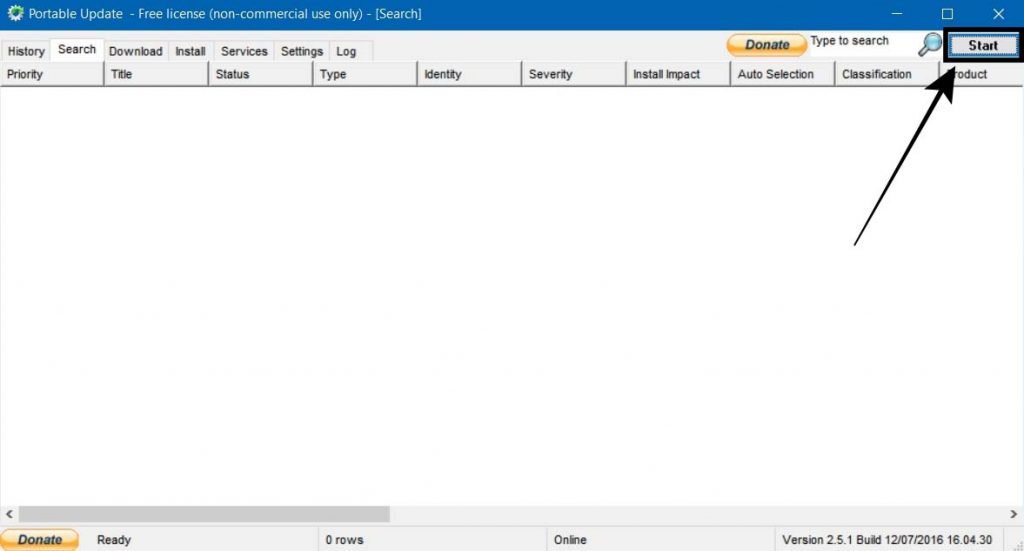The height and width of the screenshot is (551, 1024).
Task: Click the Start button
Action: tap(983, 45)
